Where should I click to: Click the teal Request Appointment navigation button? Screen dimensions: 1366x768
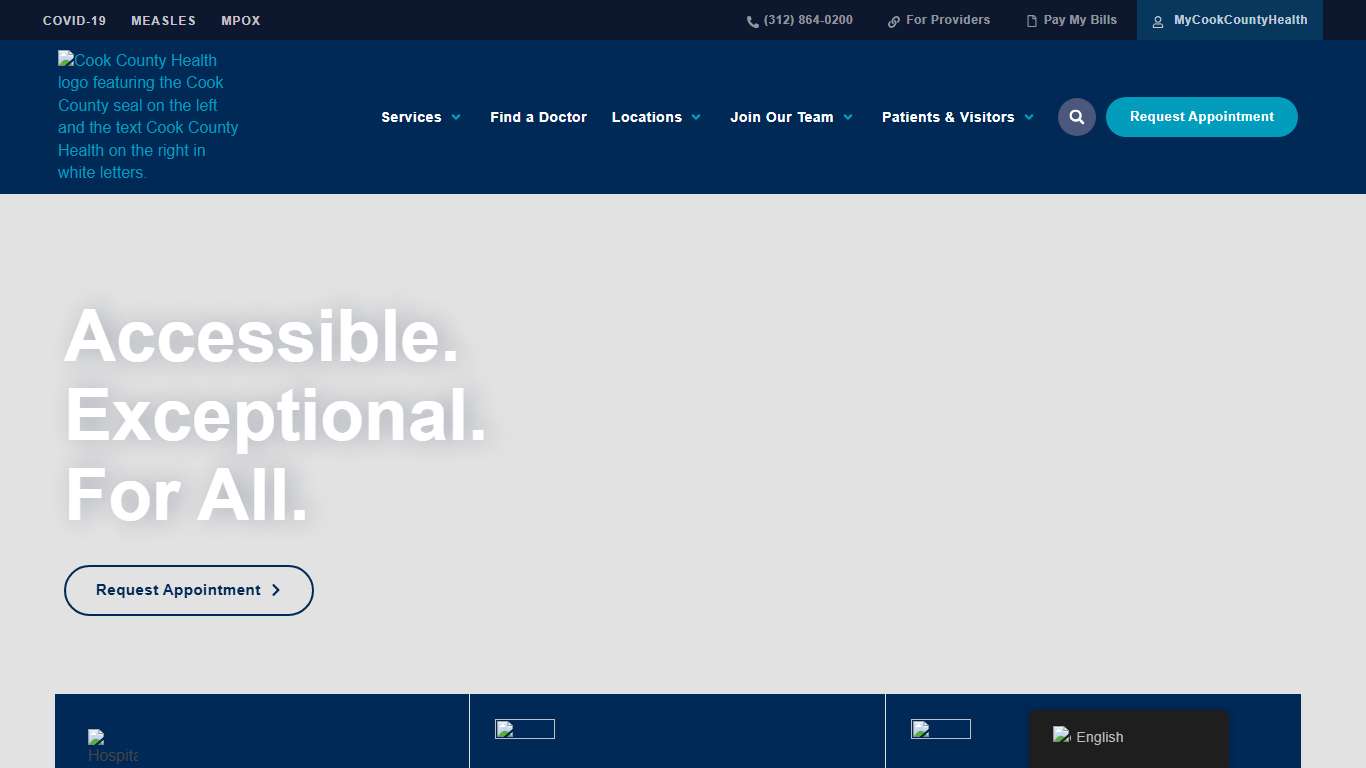1201,117
